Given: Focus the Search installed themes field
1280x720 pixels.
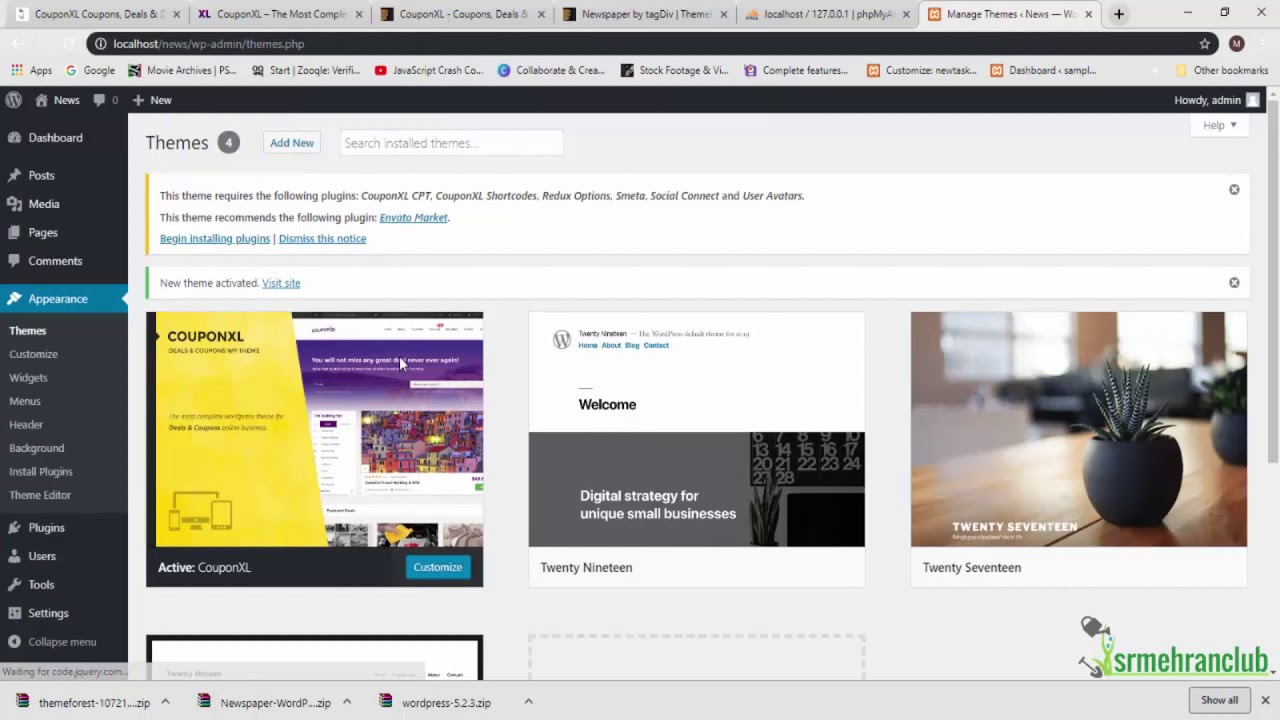Looking at the screenshot, I should [x=451, y=143].
